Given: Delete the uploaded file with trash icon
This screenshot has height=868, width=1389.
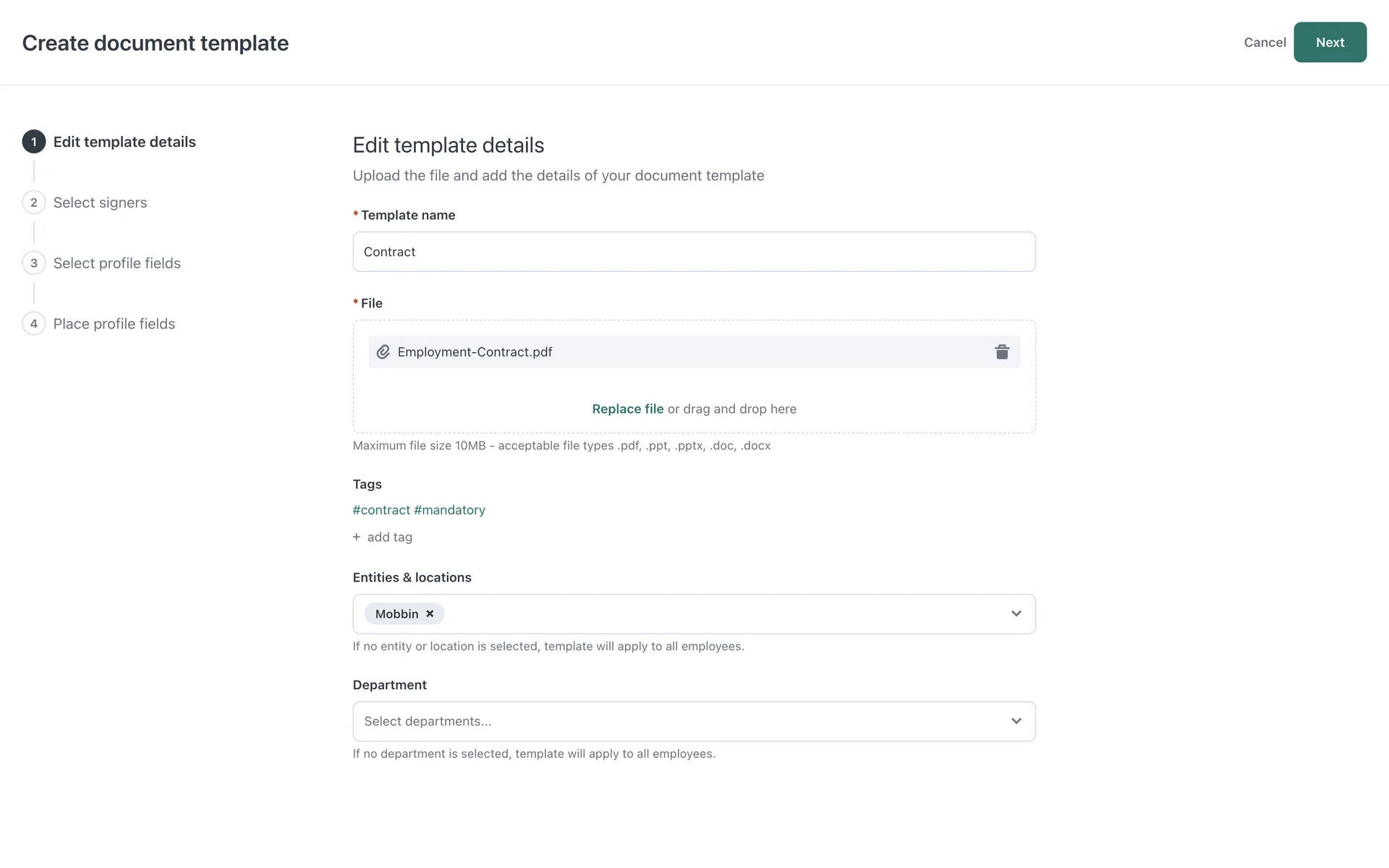Looking at the screenshot, I should (1002, 352).
